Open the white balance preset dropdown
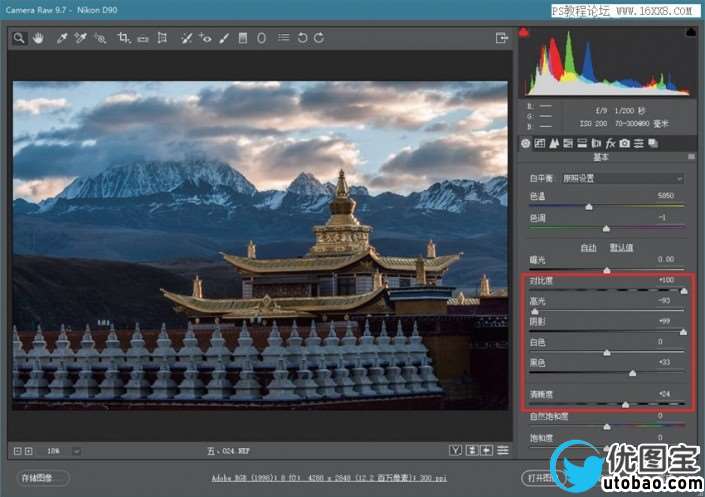 click(620, 178)
